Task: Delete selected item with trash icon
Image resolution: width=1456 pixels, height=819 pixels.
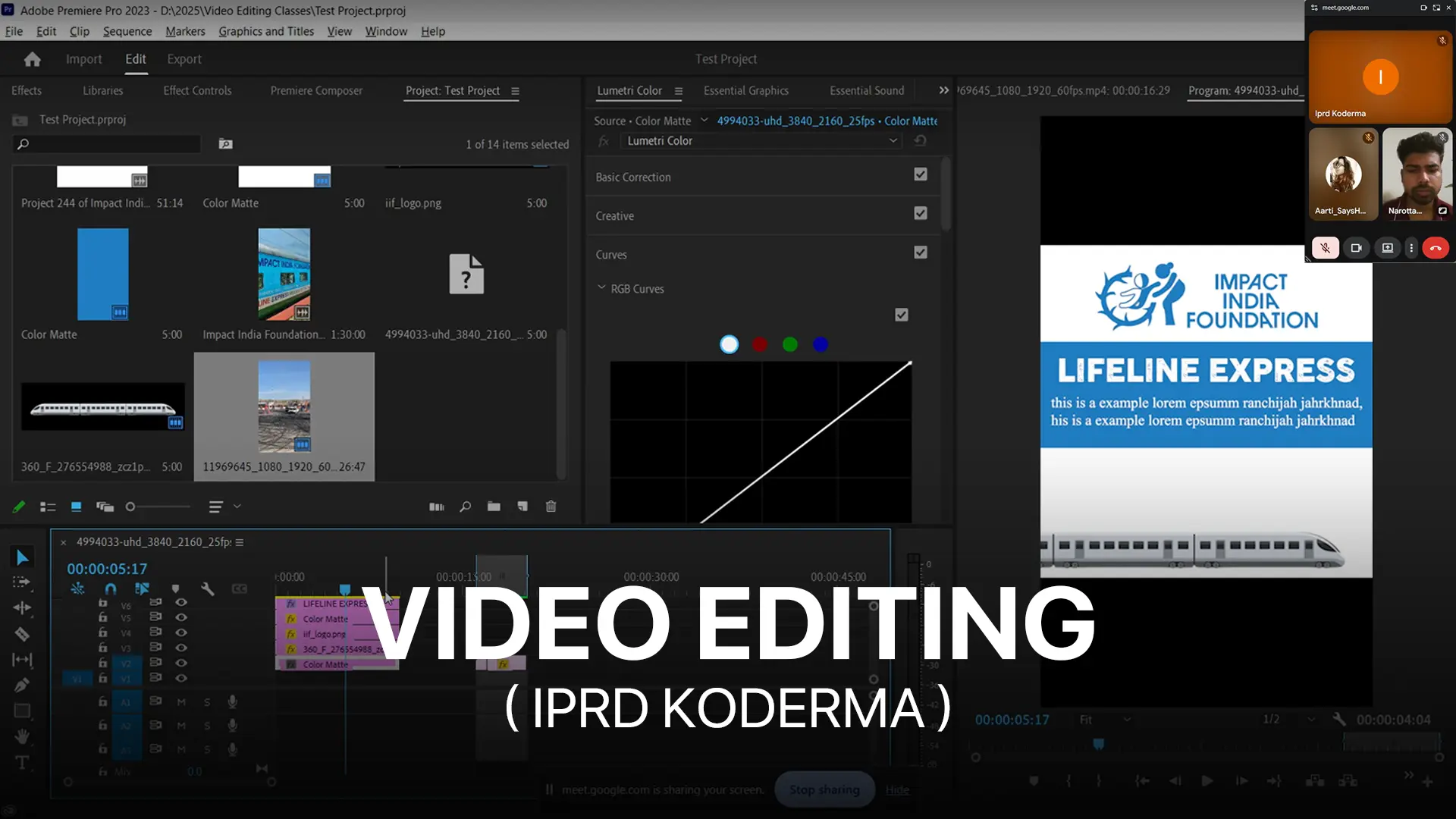Action: coord(551,507)
